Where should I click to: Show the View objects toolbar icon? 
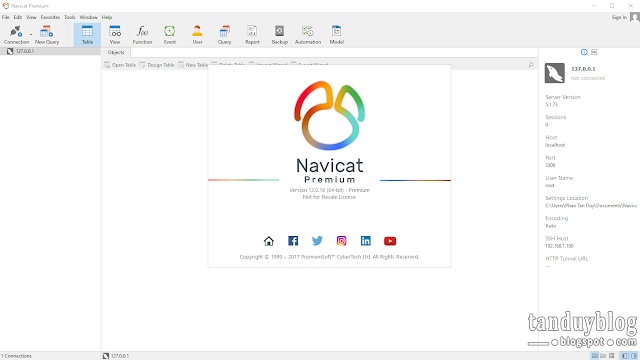click(x=115, y=35)
